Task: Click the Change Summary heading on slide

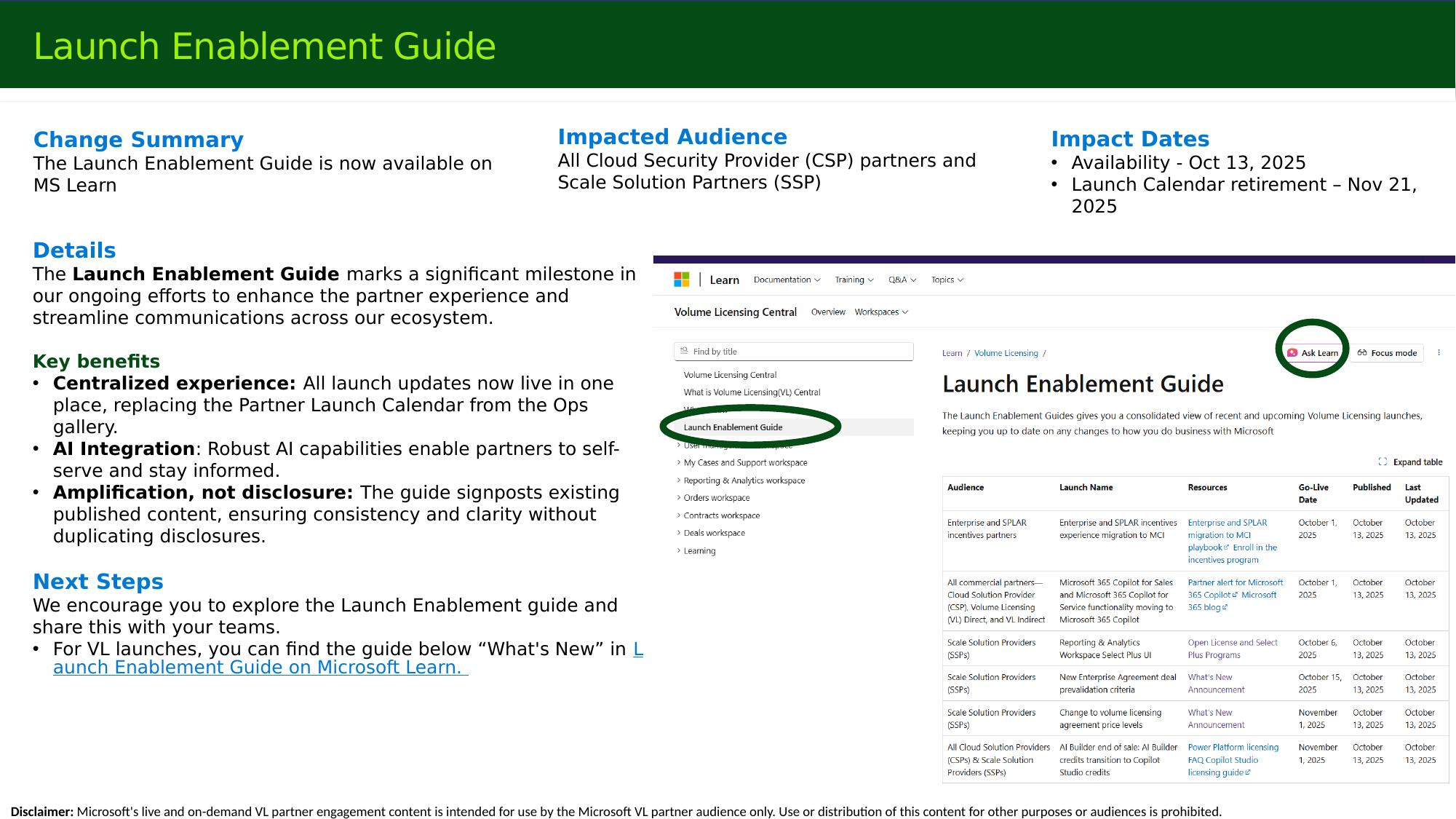Action: [138, 140]
